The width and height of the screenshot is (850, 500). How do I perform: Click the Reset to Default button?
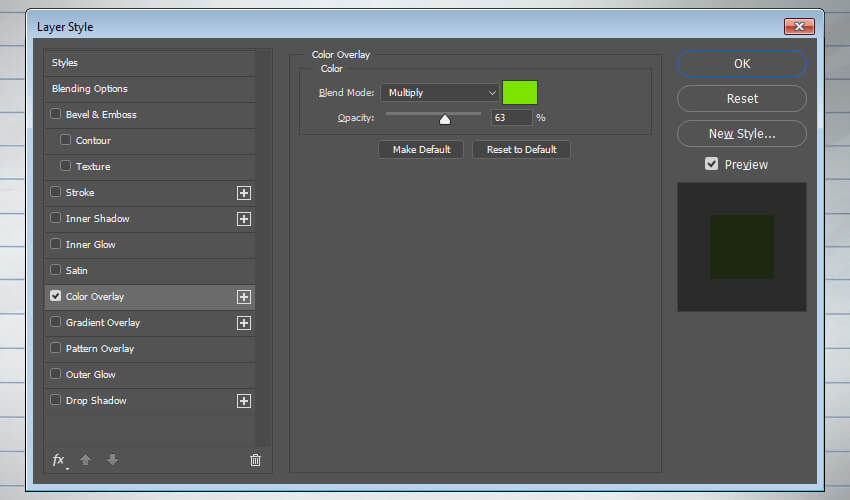pos(521,150)
